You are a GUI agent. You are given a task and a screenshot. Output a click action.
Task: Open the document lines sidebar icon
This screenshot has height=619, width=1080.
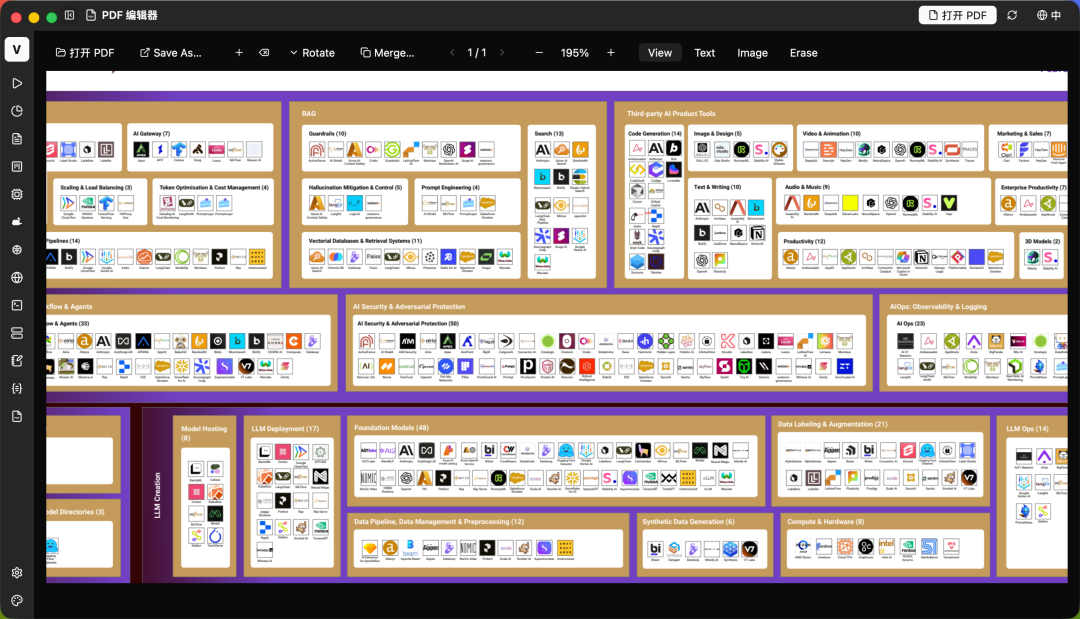tap(17, 138)
